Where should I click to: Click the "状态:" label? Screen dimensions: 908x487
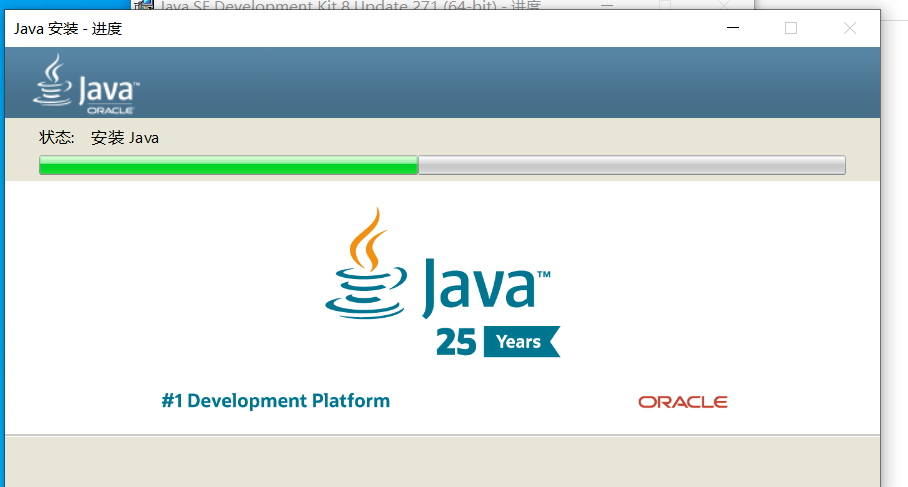(x=57, y=138)
